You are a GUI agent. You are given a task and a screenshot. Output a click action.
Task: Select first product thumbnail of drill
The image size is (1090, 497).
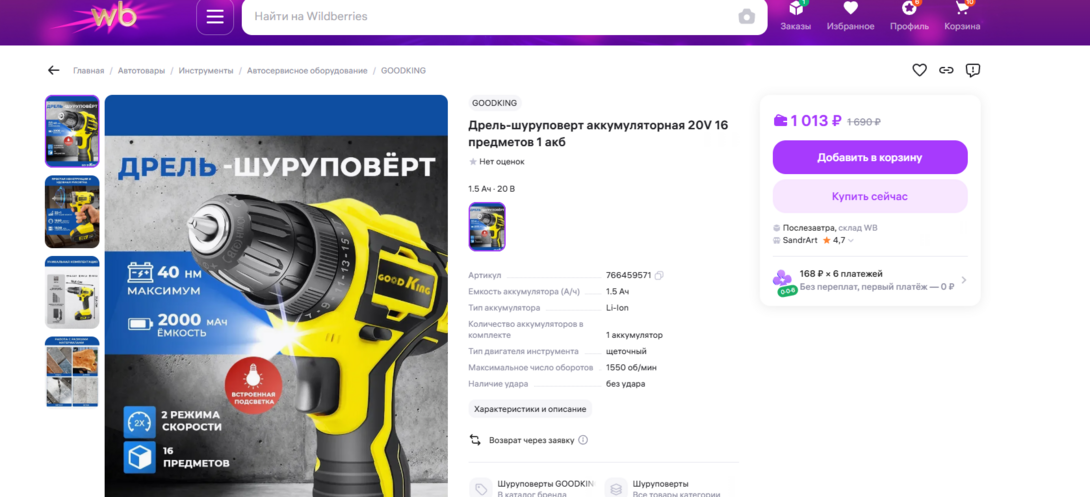coord(72,131)
